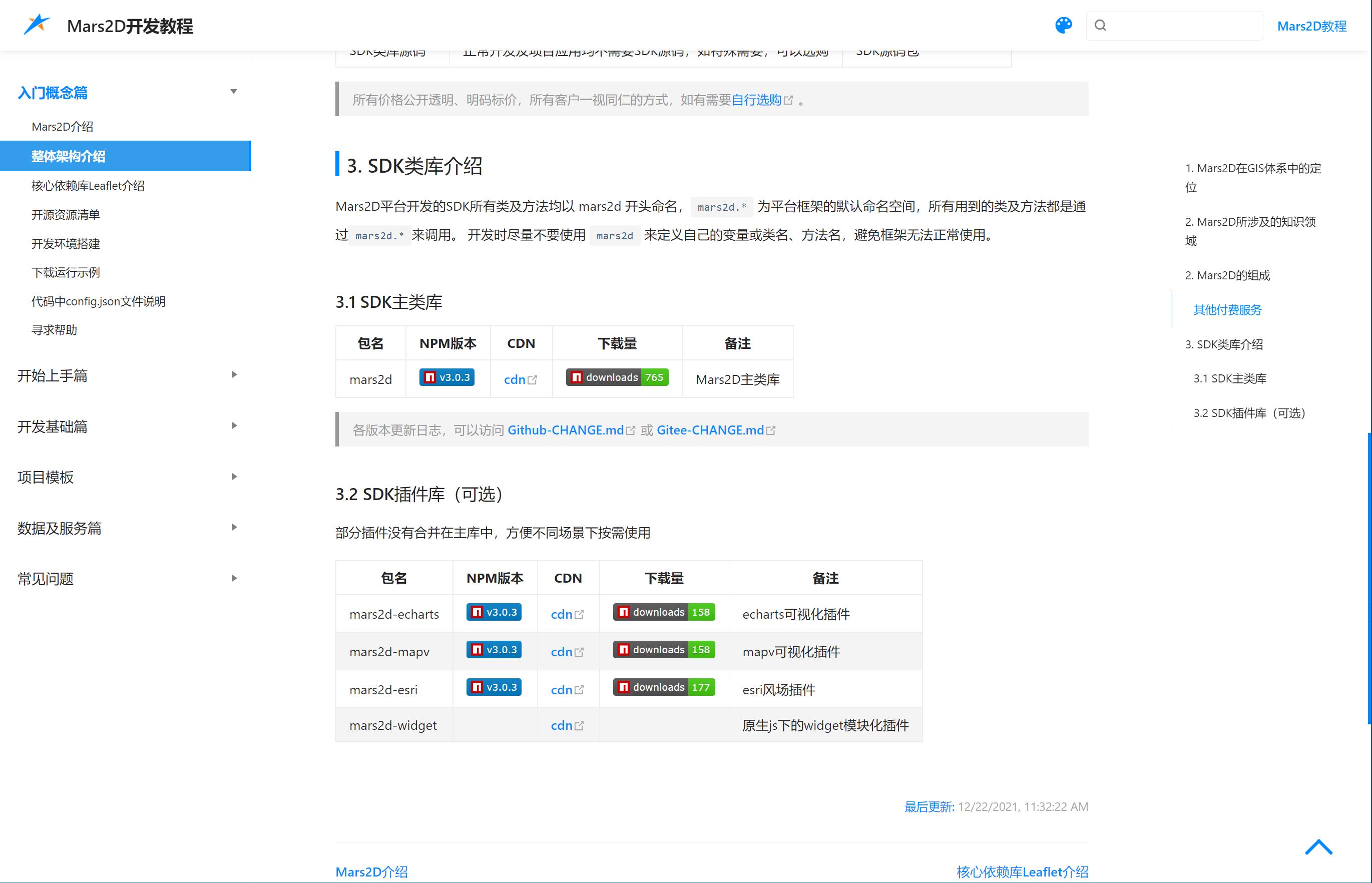Jump to 2. Mars2D所涉及的知识领域 in outline
Screen dimensions: 1372x883
coord(1250,231)
